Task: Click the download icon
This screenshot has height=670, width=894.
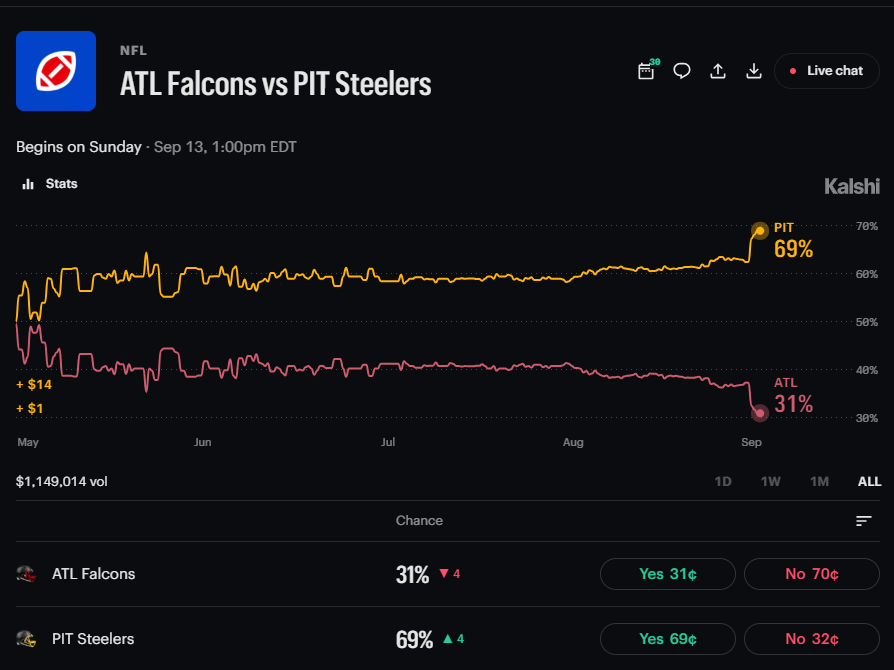Action: [754, 71]
